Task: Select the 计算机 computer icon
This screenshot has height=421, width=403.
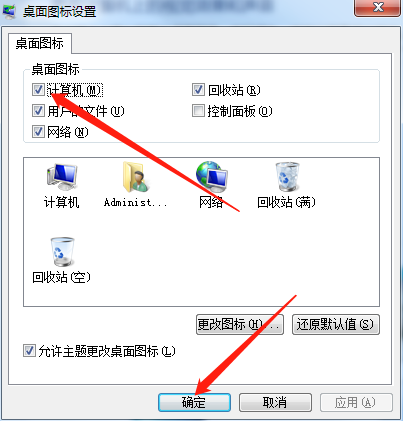Action: coord(62,176)
